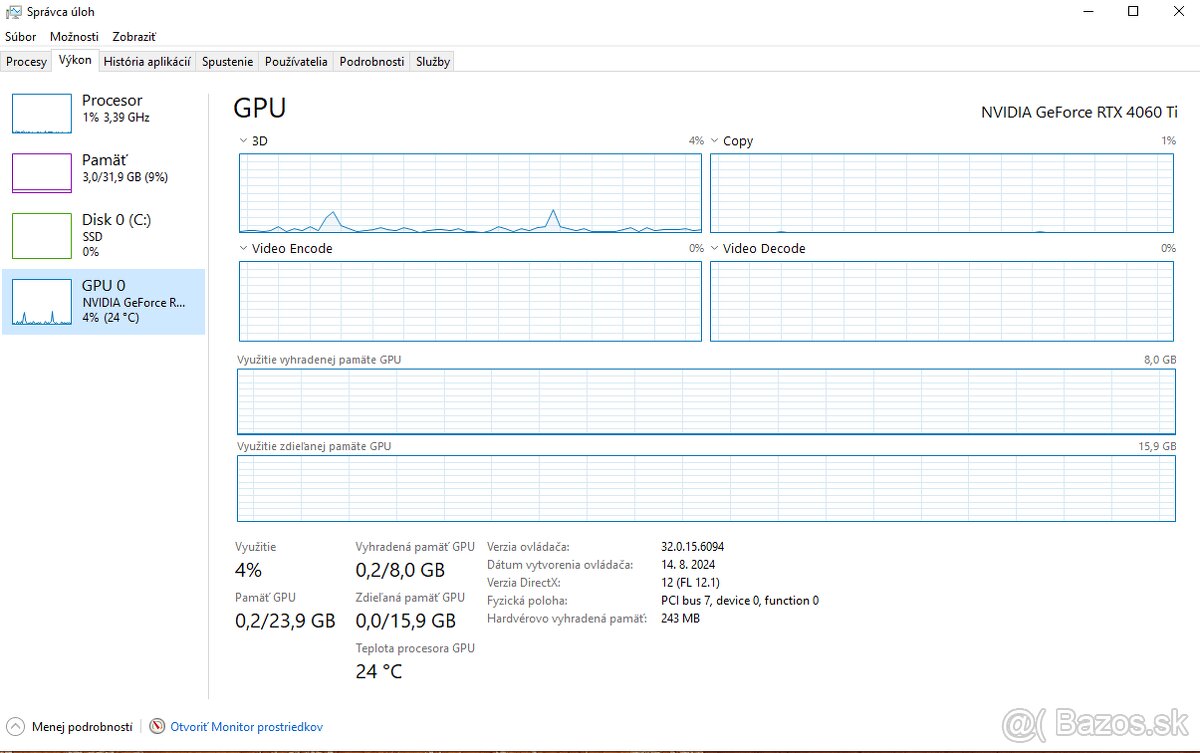Viewport: 1200px width, 753px height.
Task: Click the Menej podrobnosti collapse arrow icon
Action: (x=16, y=727)
